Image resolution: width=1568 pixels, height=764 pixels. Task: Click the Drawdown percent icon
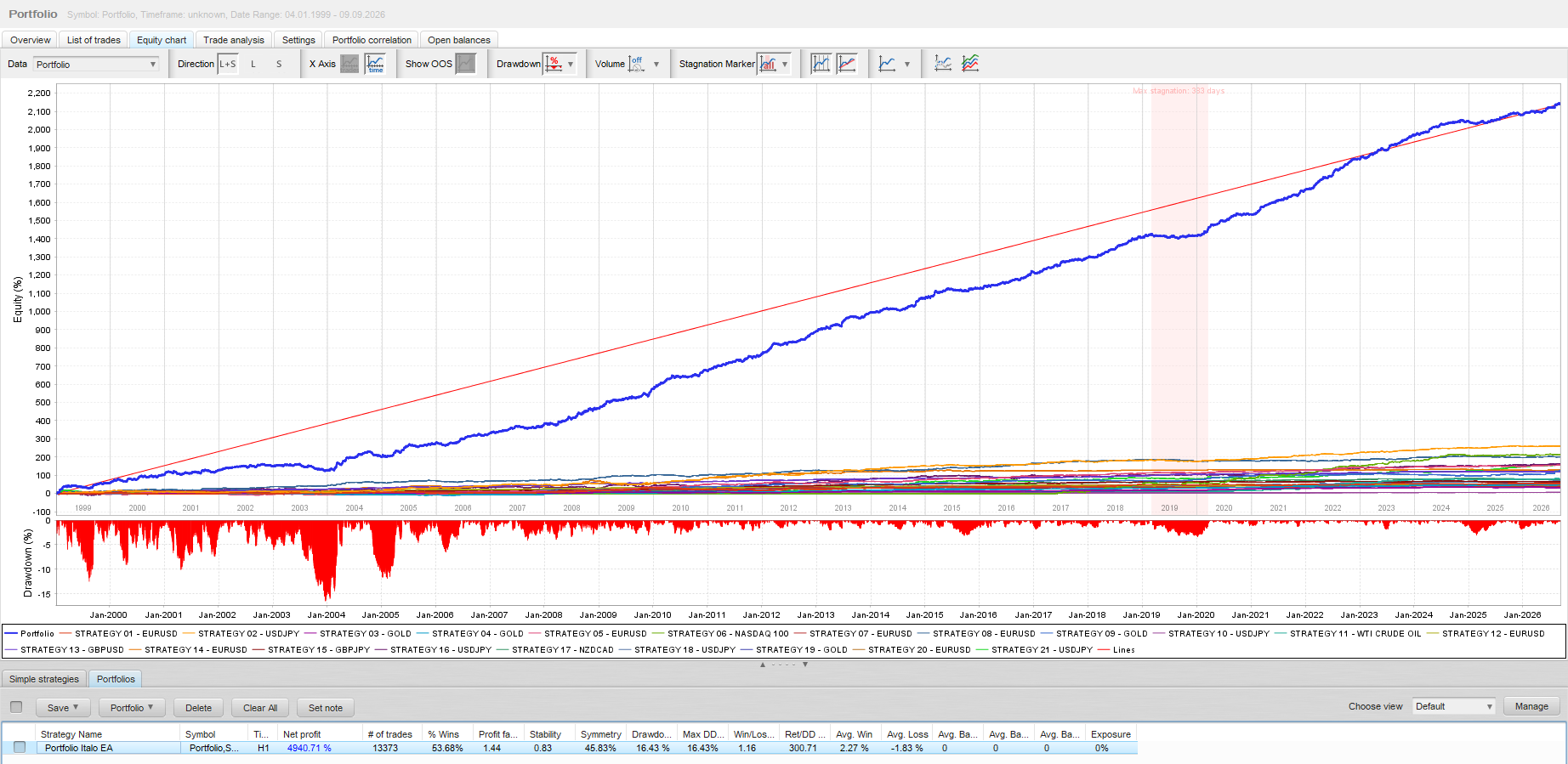click(x=554, y=64)
